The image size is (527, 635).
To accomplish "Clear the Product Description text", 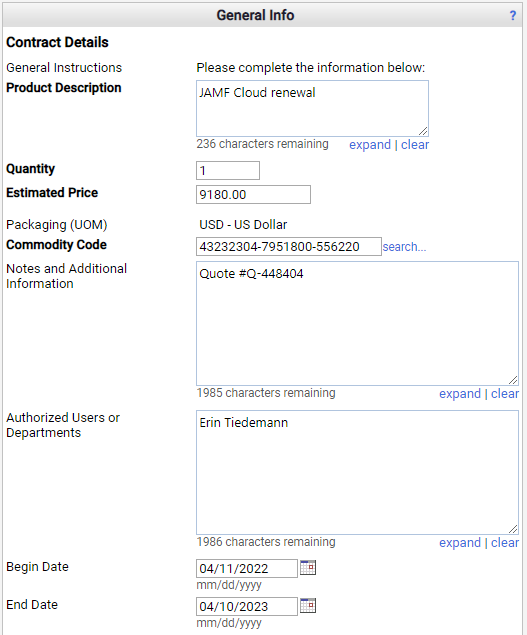I will 415,145.
